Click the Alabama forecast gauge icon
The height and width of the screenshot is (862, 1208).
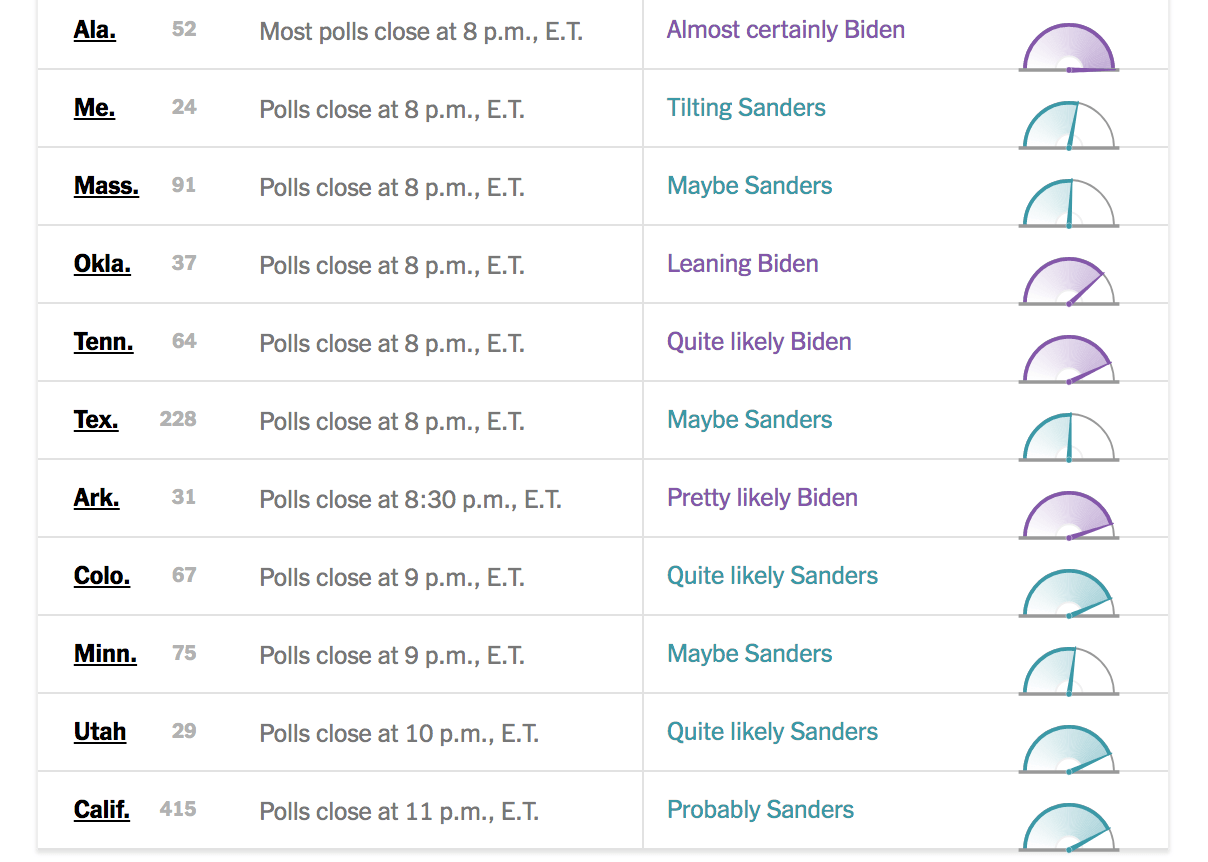point(1068,50)
